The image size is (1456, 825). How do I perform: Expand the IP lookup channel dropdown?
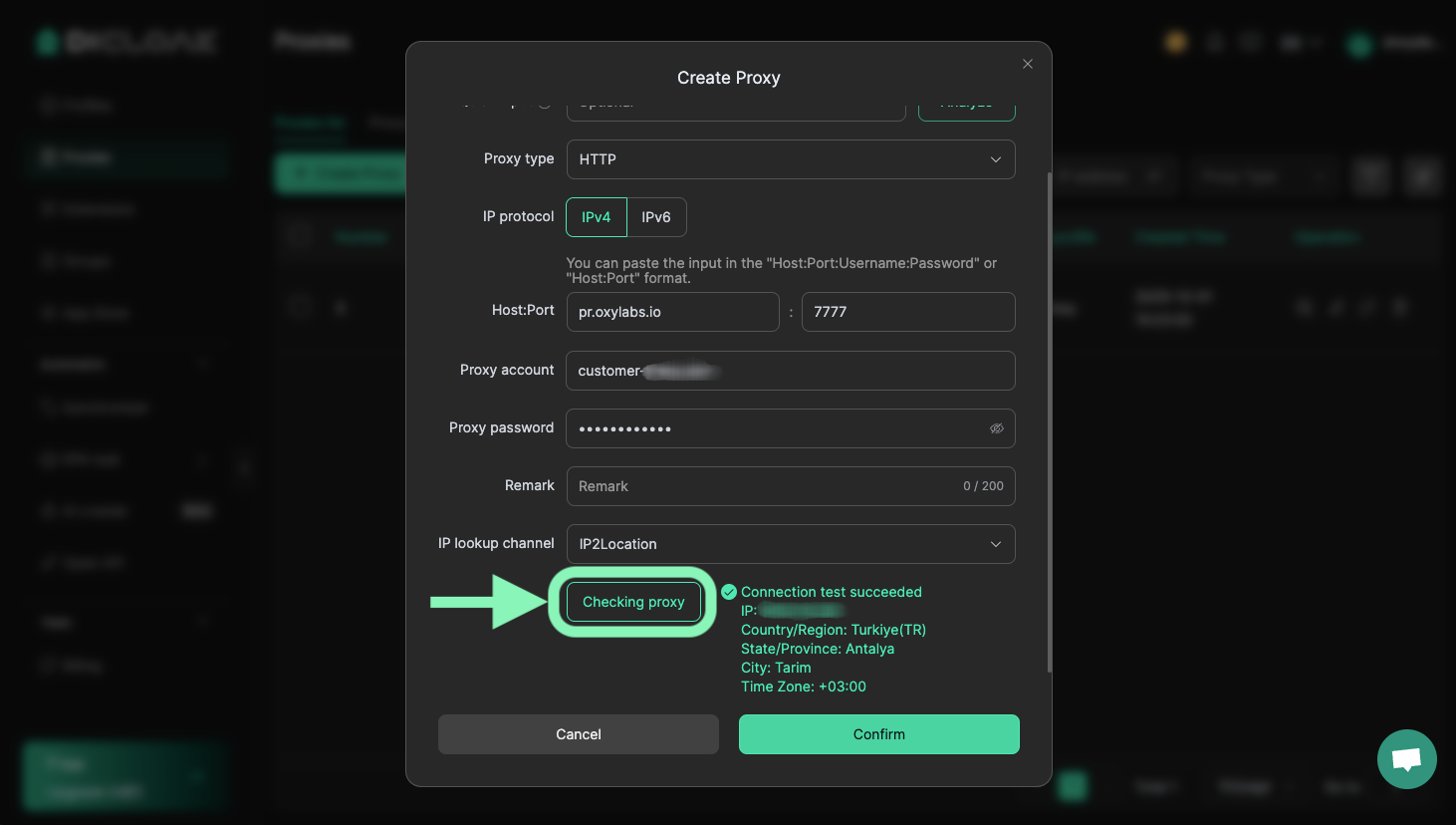tap(790, 544)
